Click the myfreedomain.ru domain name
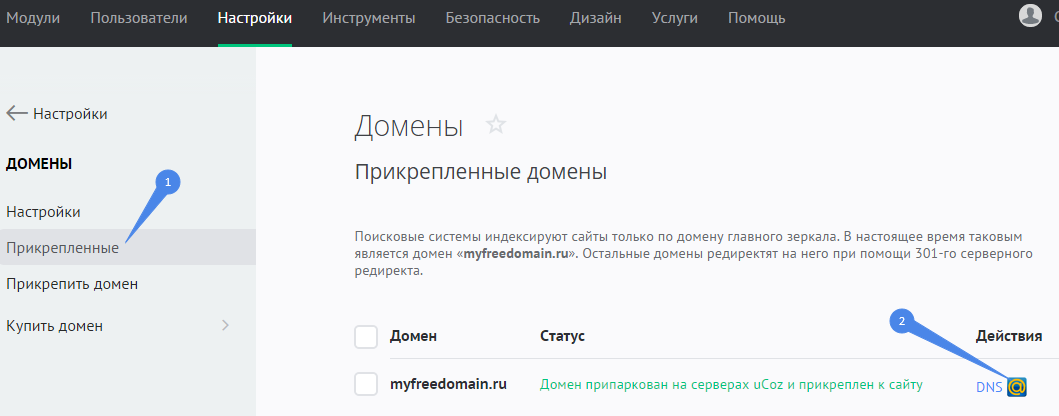 [448, 384]
